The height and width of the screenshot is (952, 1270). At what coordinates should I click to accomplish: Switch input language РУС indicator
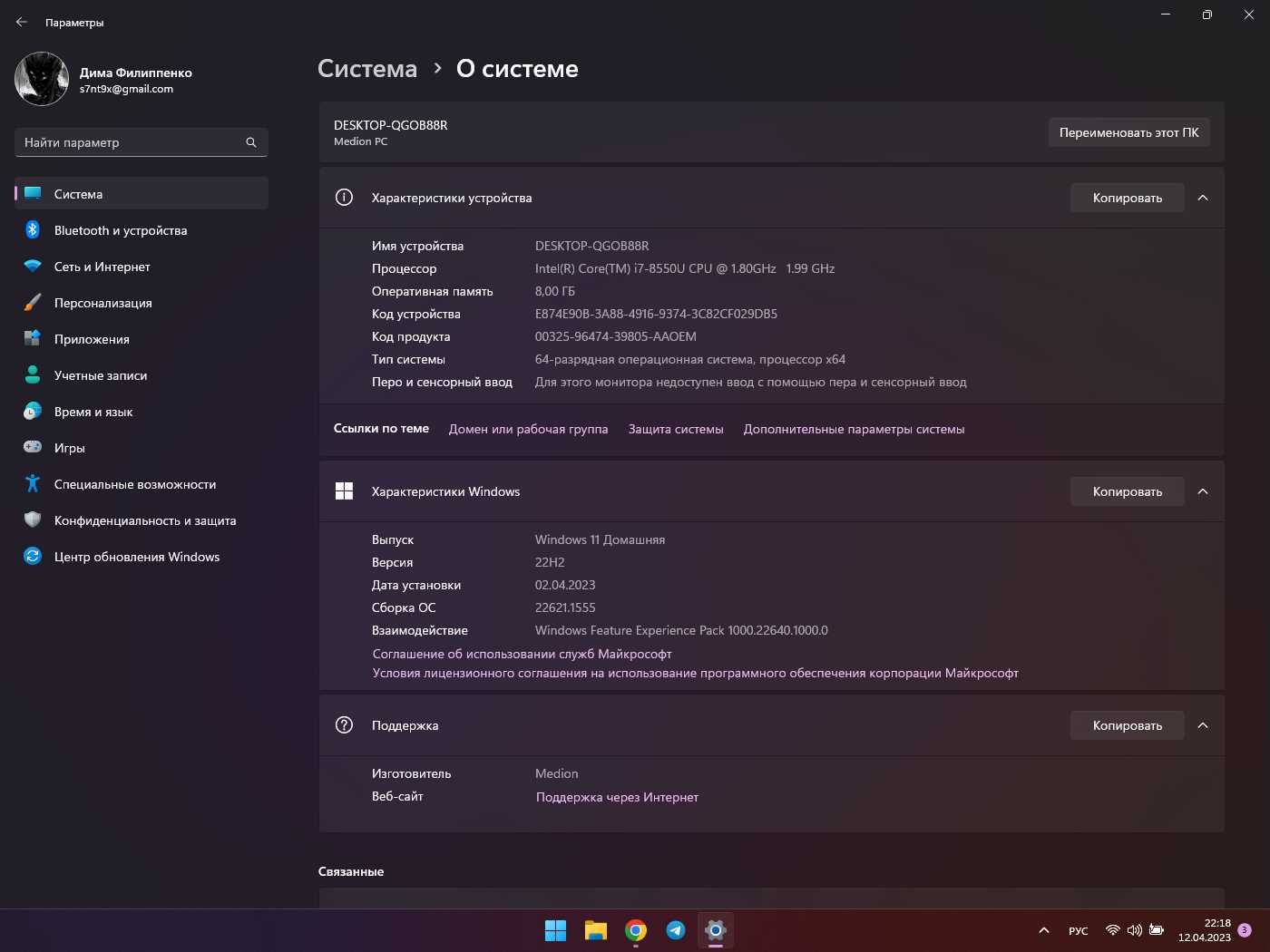[1079, 930]
